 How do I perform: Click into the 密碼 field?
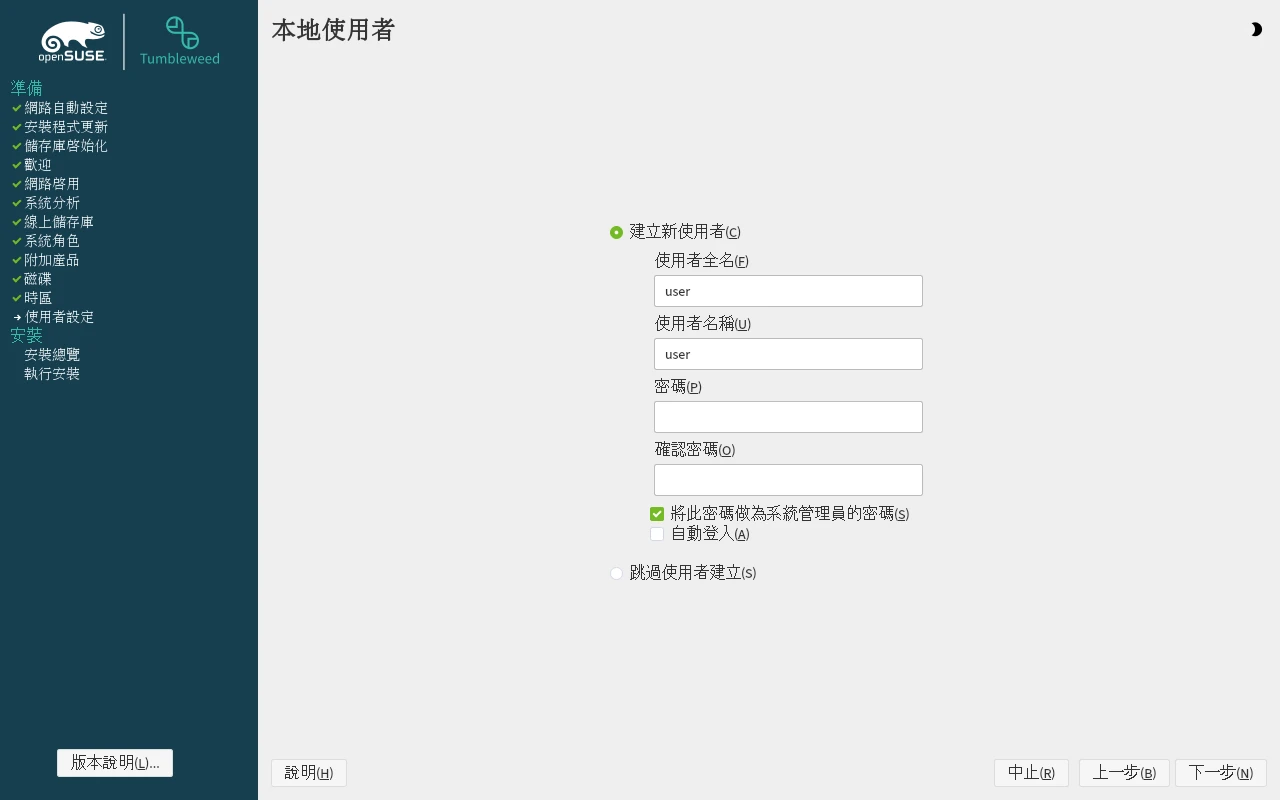788,417
